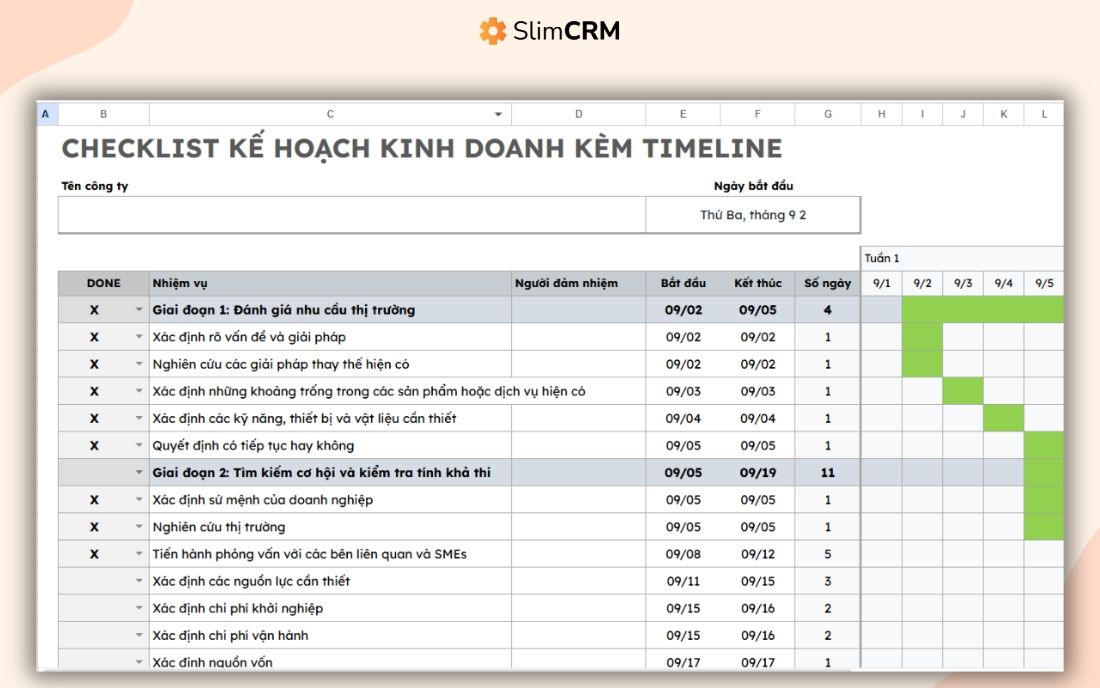The image size is (1100, 688).
Task: Click the 9/3 date header
Action: point(963,283)
